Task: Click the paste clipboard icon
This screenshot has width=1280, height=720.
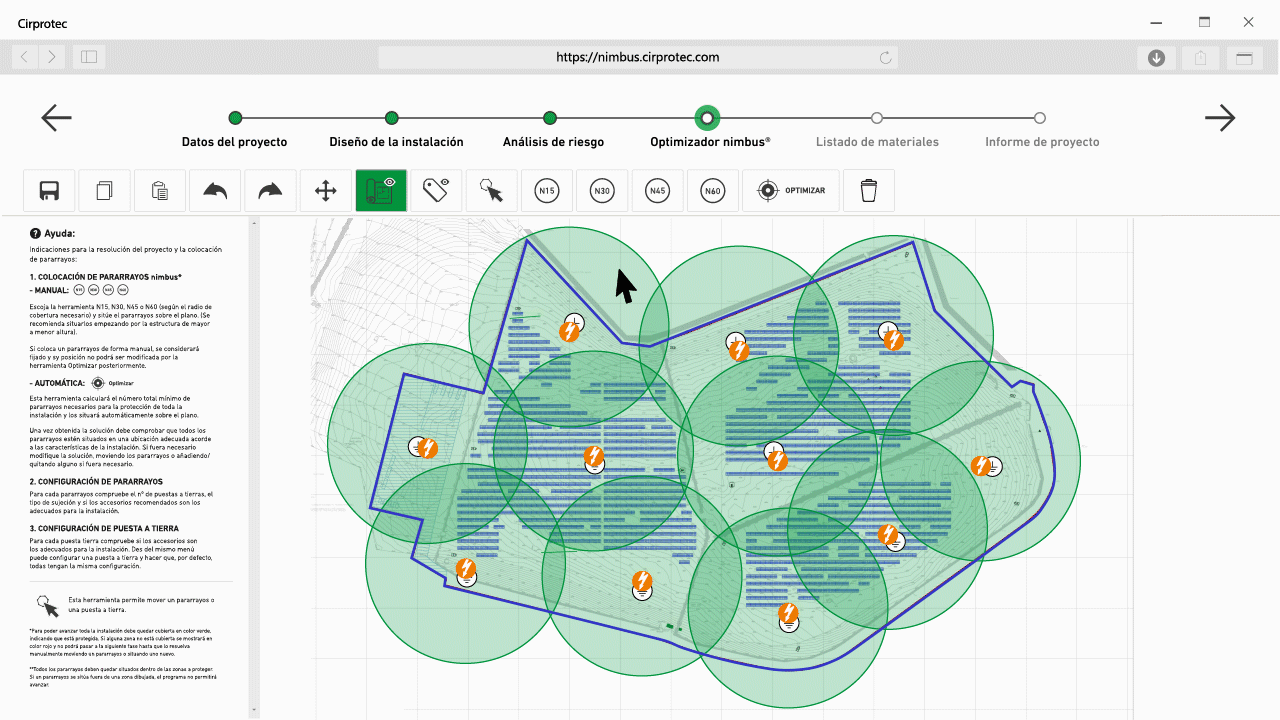Action: [x=159, y=190]
